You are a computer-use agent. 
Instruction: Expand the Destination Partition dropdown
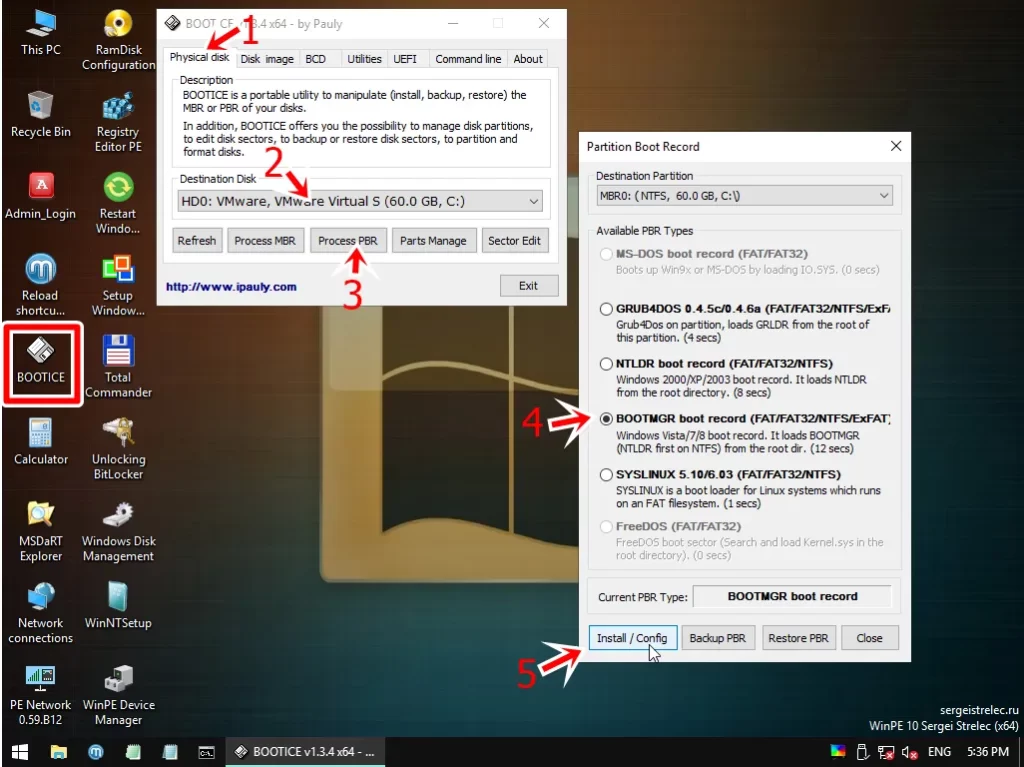point(884,195)
